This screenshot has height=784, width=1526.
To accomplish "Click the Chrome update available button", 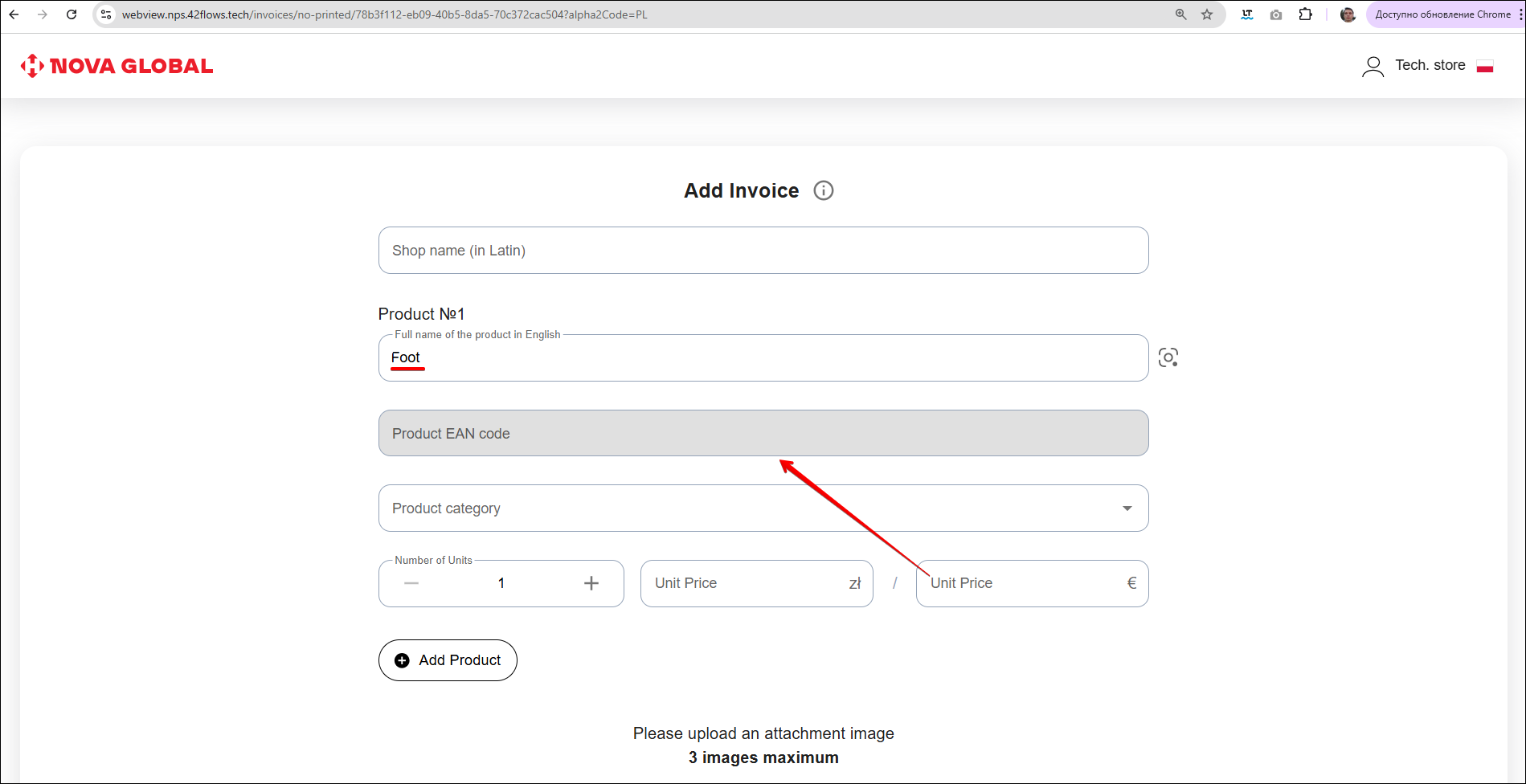I will (x=1442, y=14).
